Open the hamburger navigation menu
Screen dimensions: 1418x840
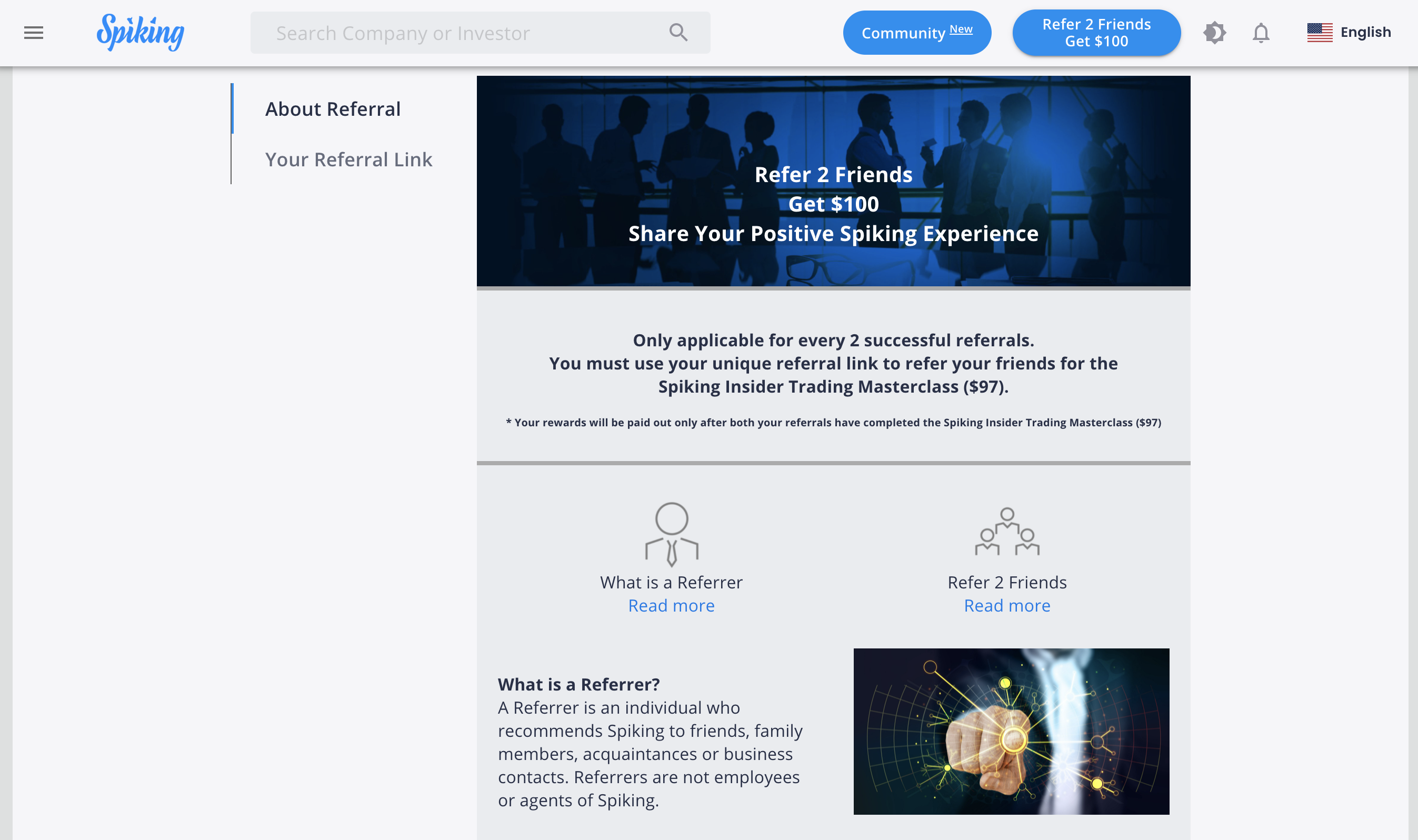(x=33, y=33)
